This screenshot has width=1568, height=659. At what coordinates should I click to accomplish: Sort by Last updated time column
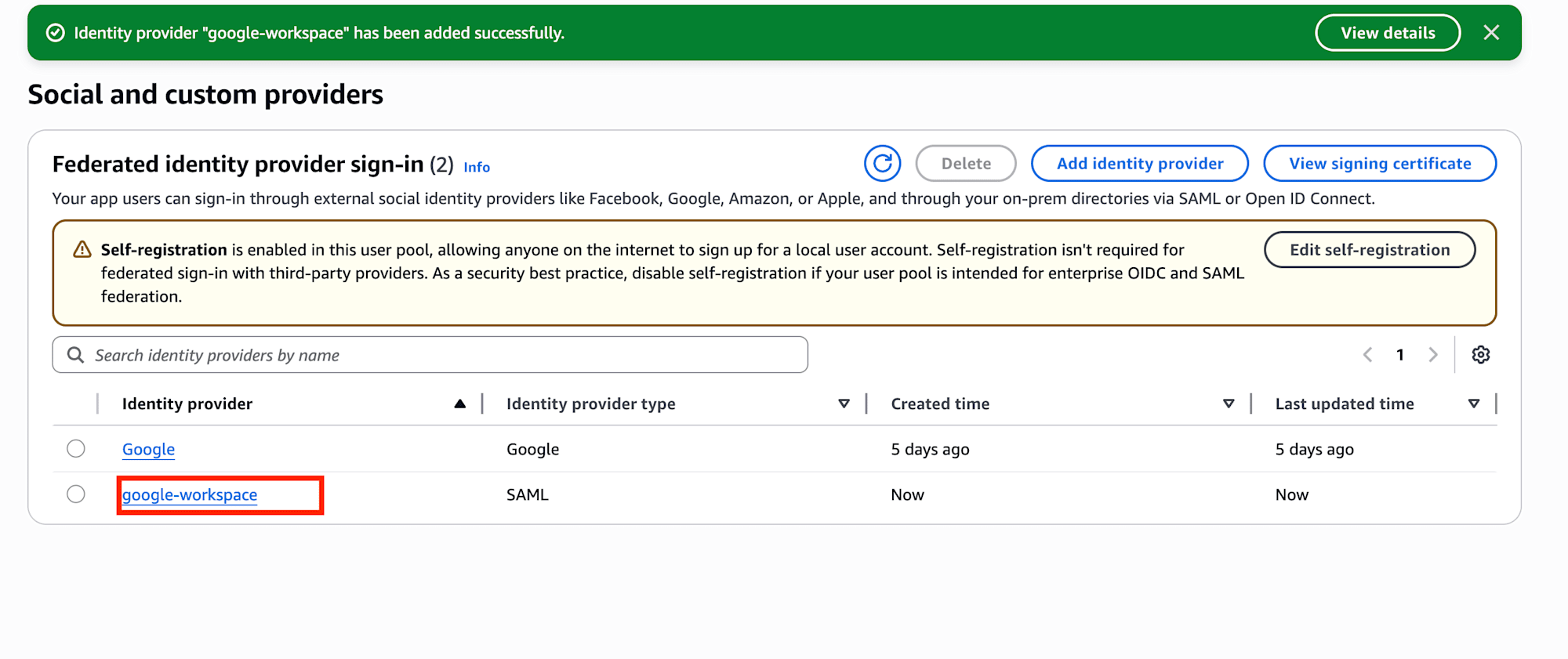(x=1473, y=404)
